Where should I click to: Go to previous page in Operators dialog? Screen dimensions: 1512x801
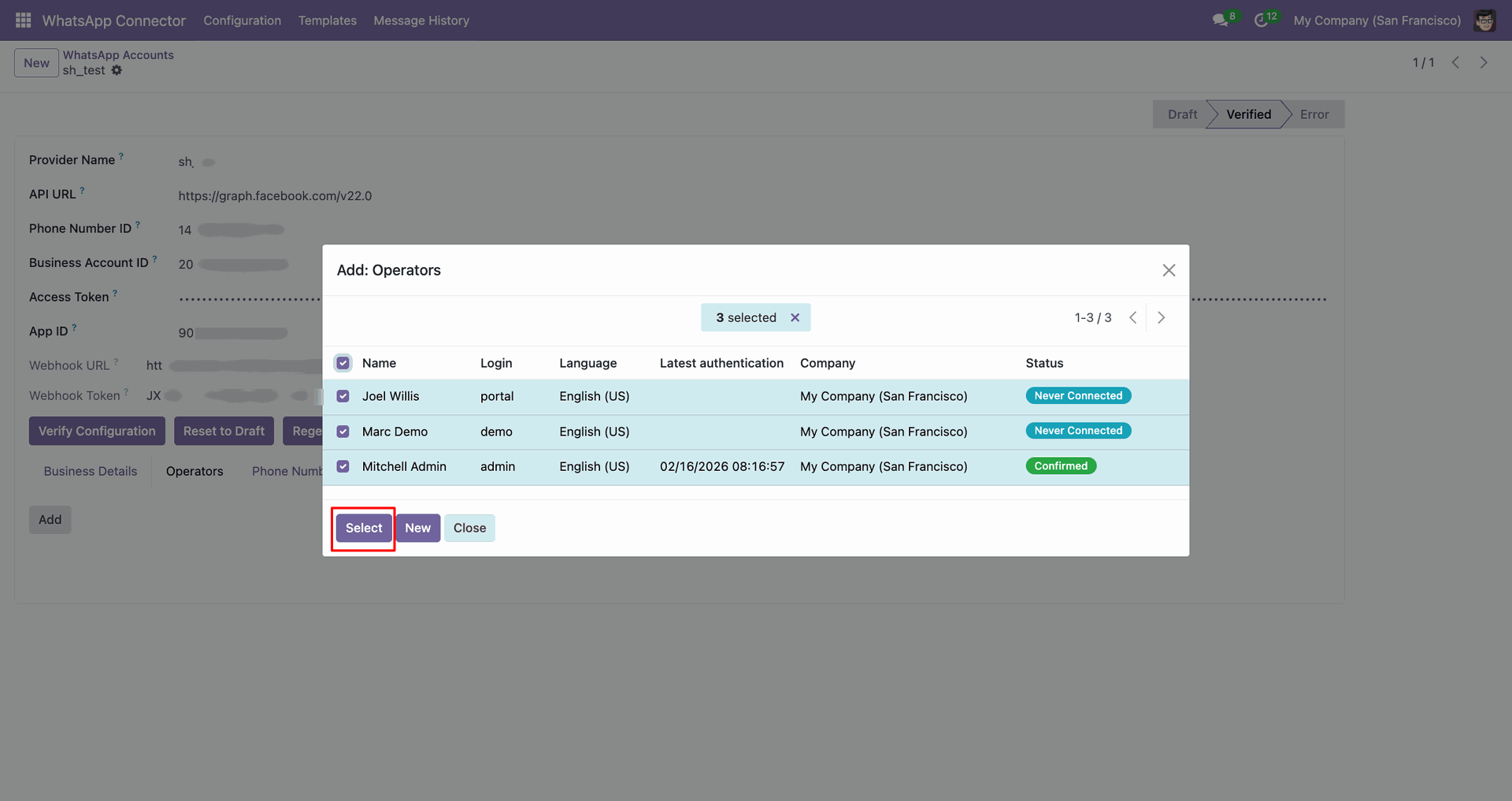[1132, 317]
